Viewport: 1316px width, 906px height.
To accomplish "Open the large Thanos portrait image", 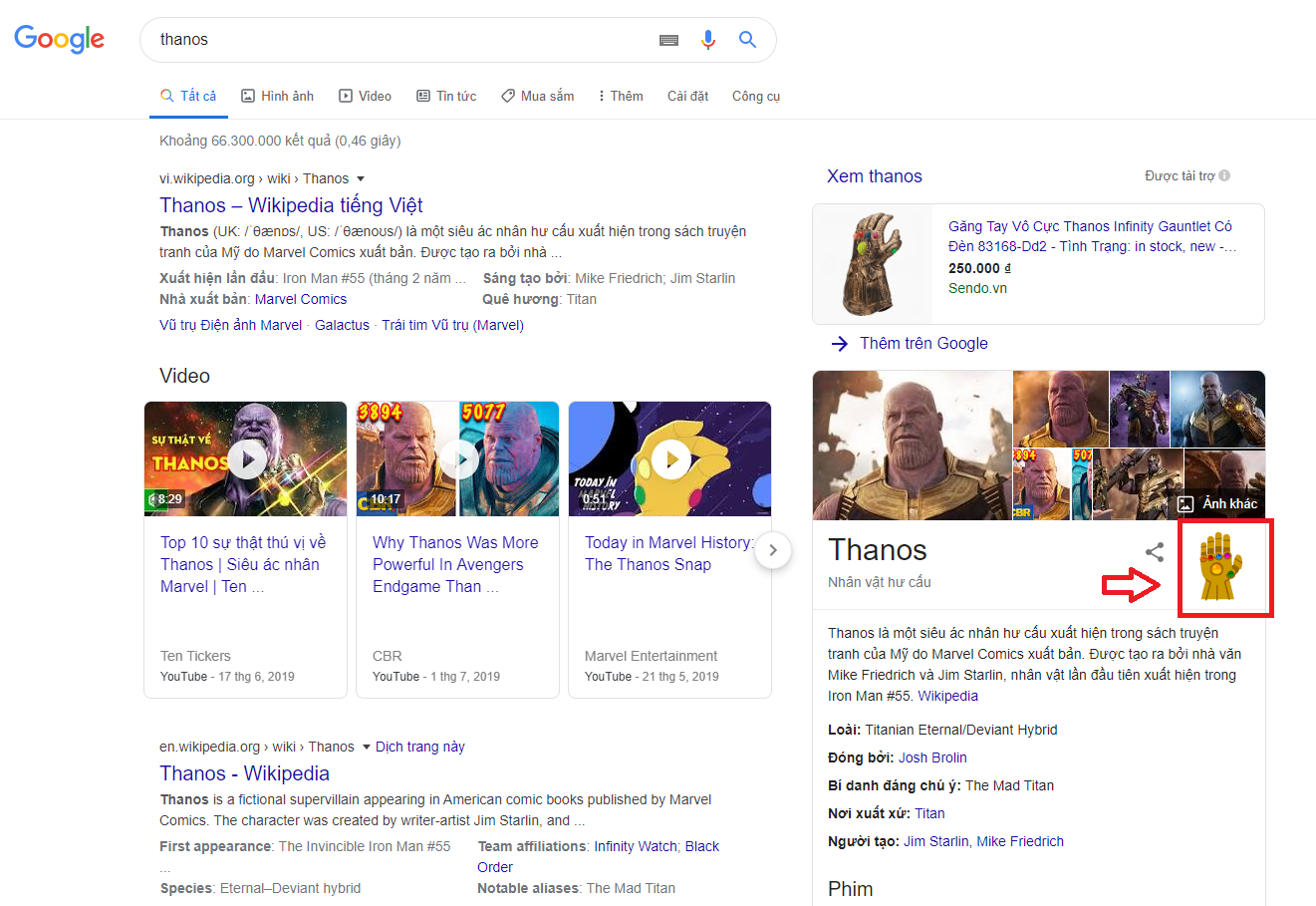I will click(x=913, y=446).
